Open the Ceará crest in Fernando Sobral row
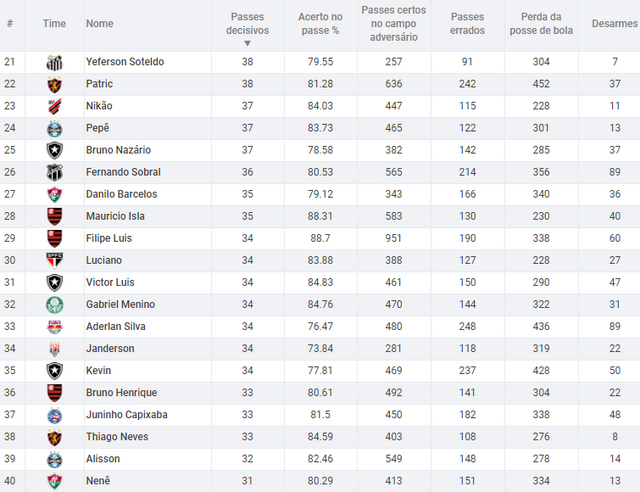 coord(54,173)
